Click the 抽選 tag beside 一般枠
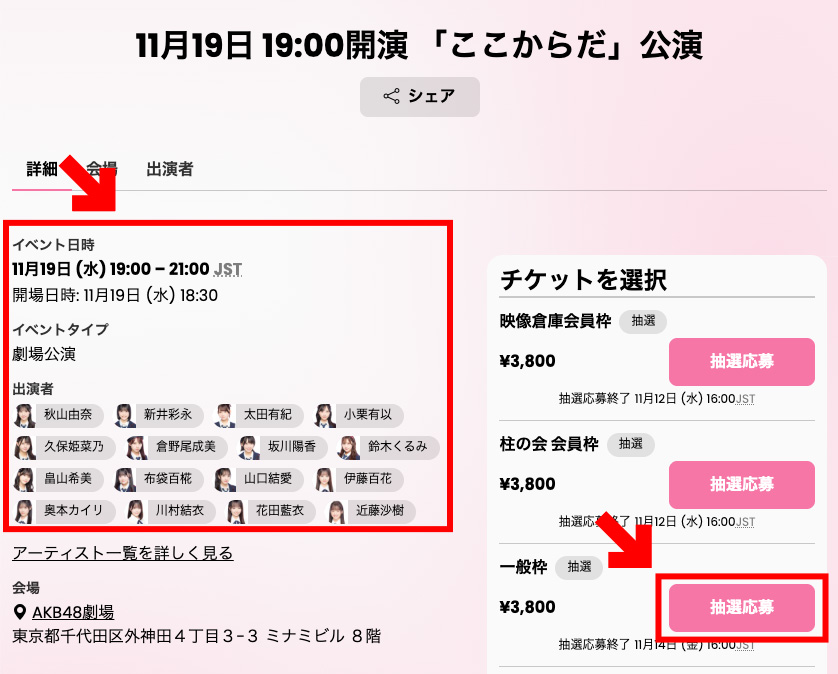 tap(579, 567)
